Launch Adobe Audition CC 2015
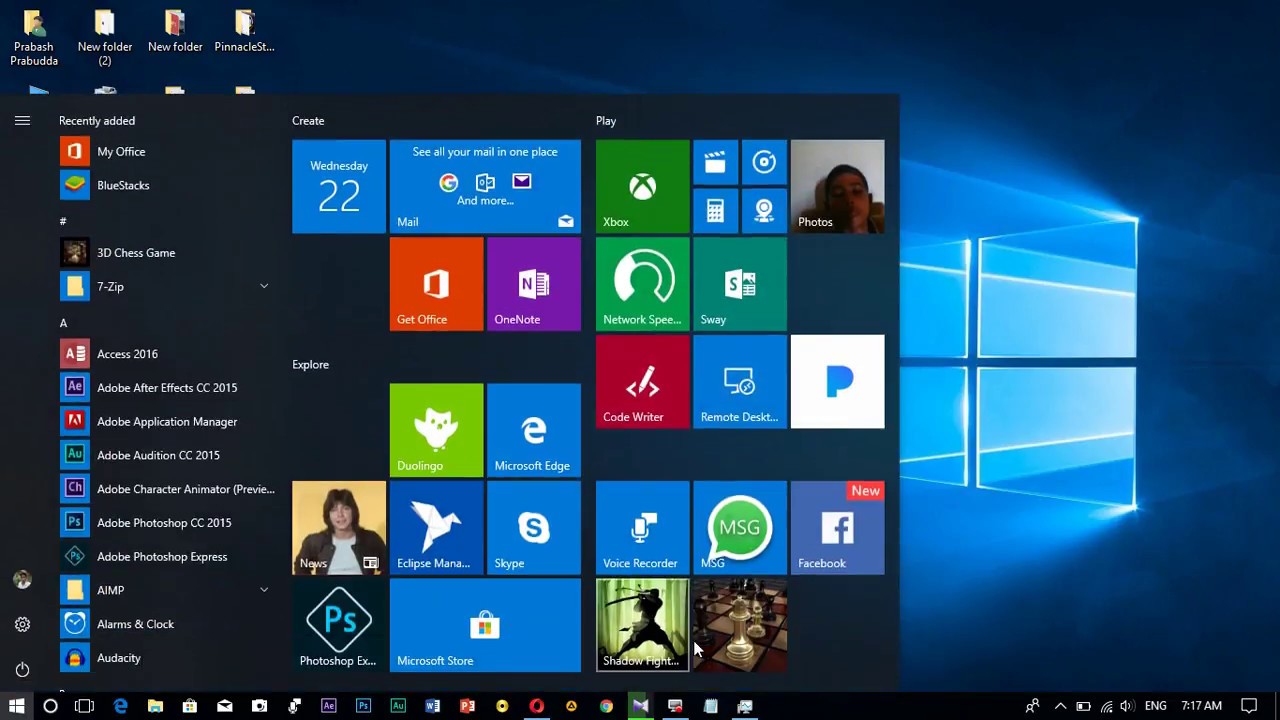 tap(167, 455)
